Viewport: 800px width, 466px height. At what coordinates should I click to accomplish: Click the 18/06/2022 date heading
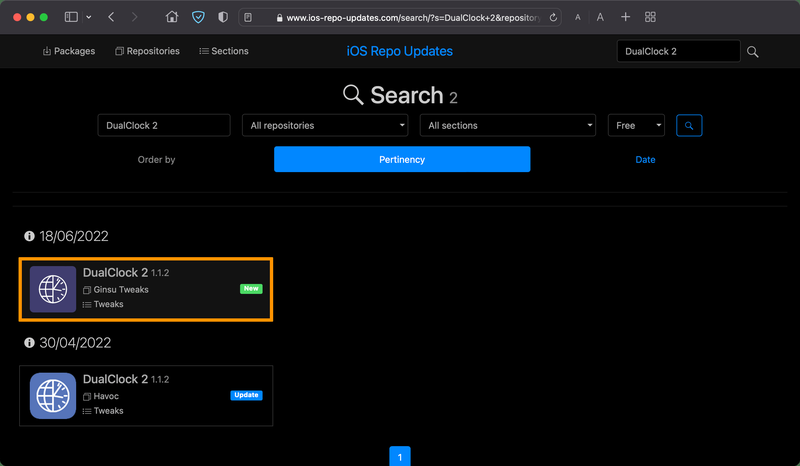click(x=74, y=236)
